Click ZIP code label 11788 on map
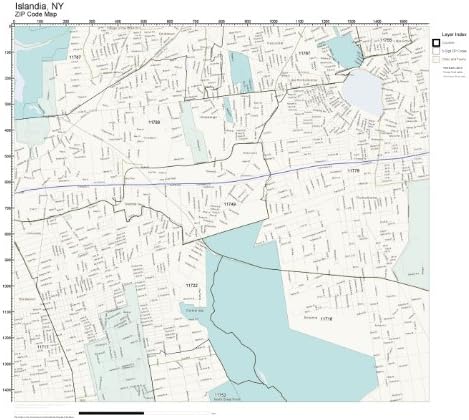 click(154, 122)
